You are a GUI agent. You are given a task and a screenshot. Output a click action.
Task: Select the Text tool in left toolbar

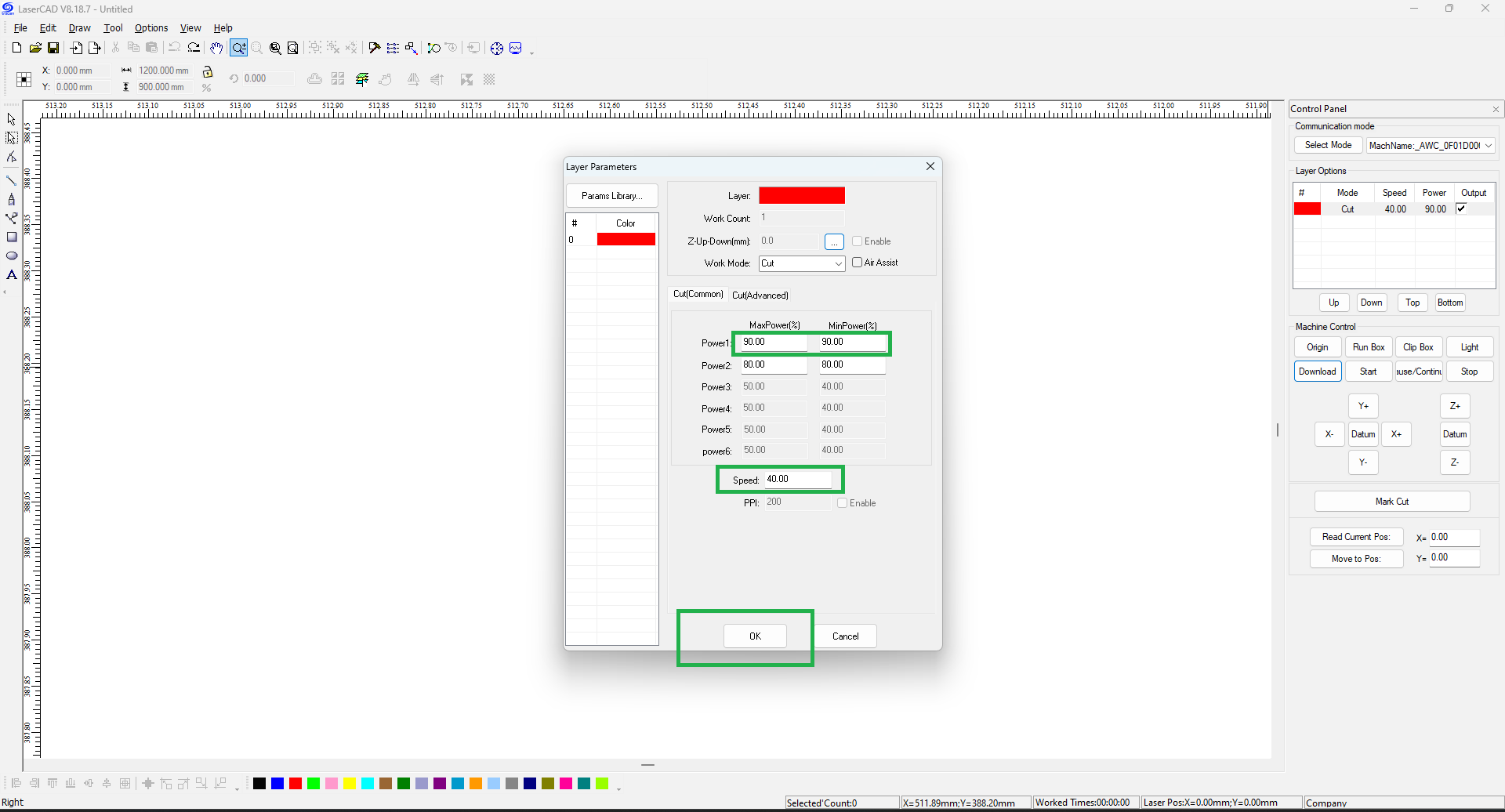tap(12, 275)
